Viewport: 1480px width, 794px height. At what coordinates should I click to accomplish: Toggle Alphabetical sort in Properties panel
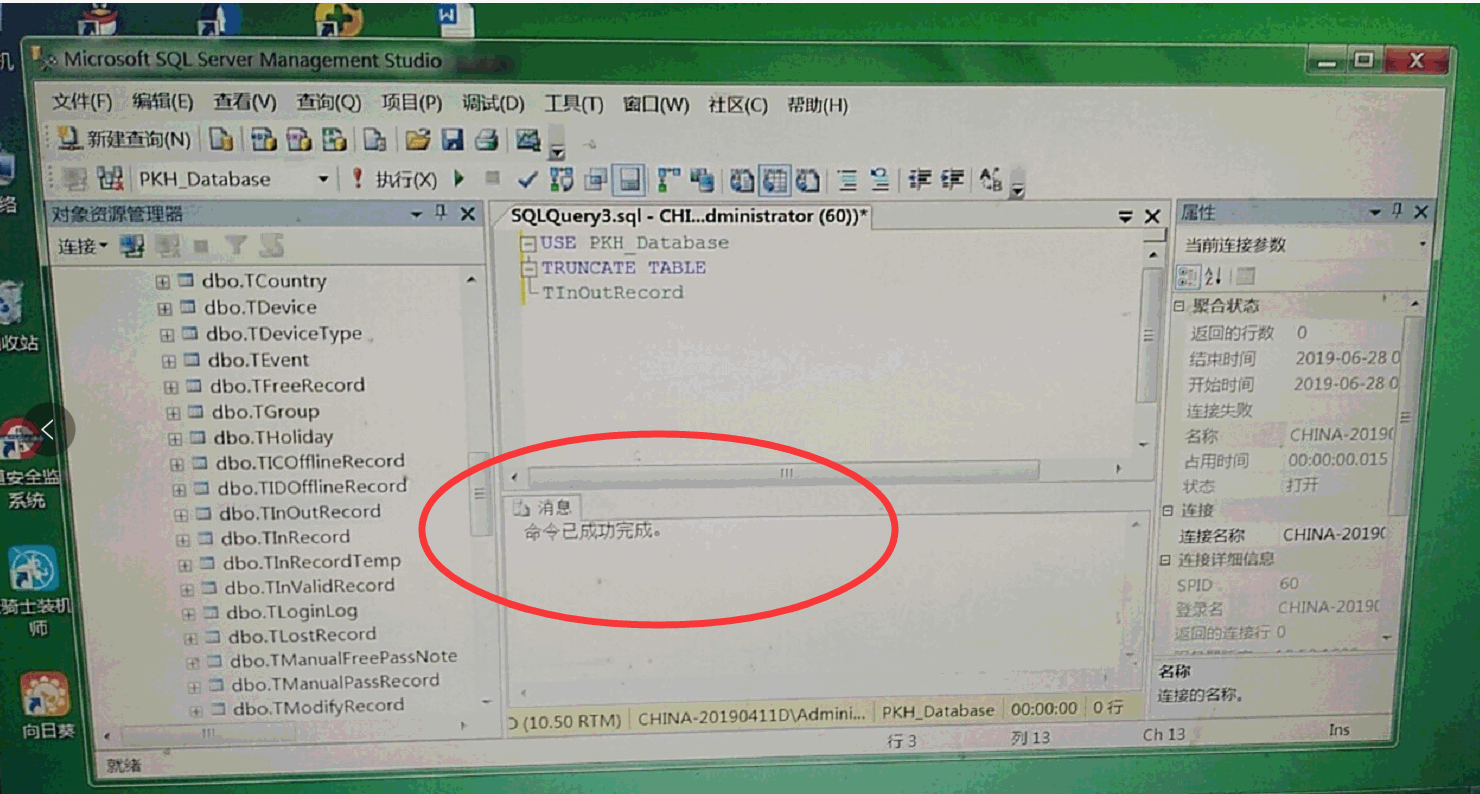[1214, 277]
